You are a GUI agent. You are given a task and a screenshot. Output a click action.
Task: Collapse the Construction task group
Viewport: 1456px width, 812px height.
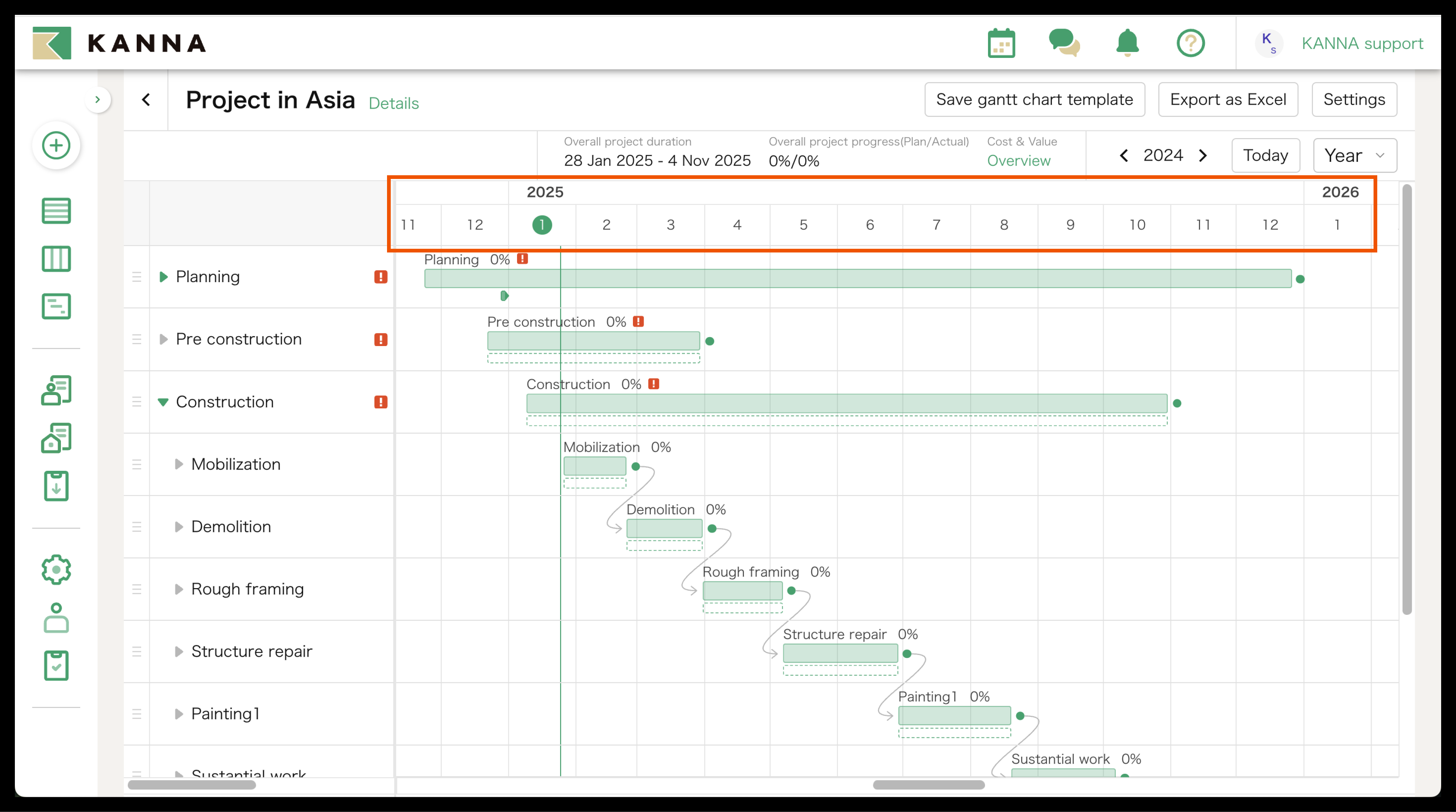tap(163, 402)
